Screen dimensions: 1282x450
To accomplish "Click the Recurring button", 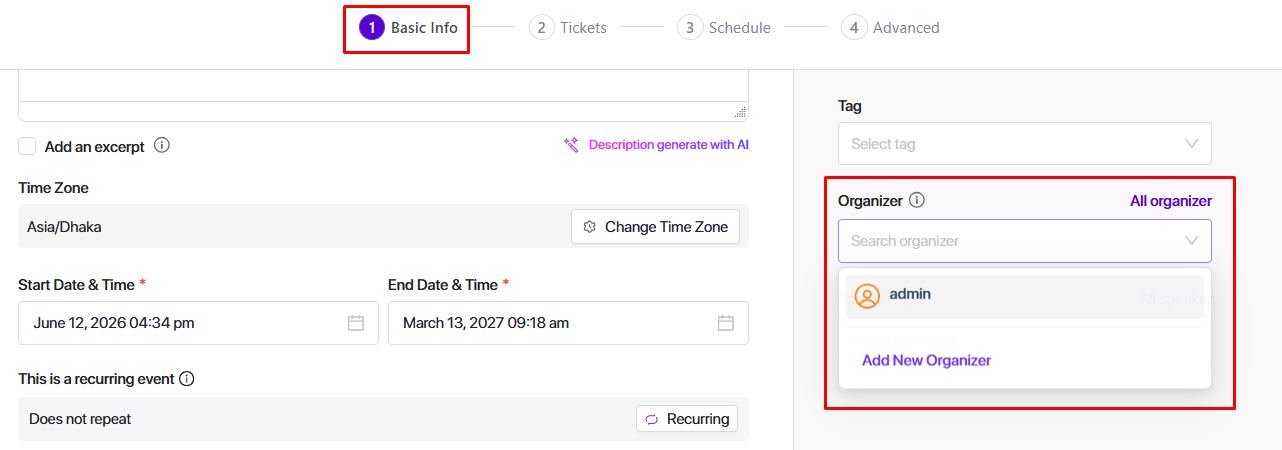I will pos(687,419).
